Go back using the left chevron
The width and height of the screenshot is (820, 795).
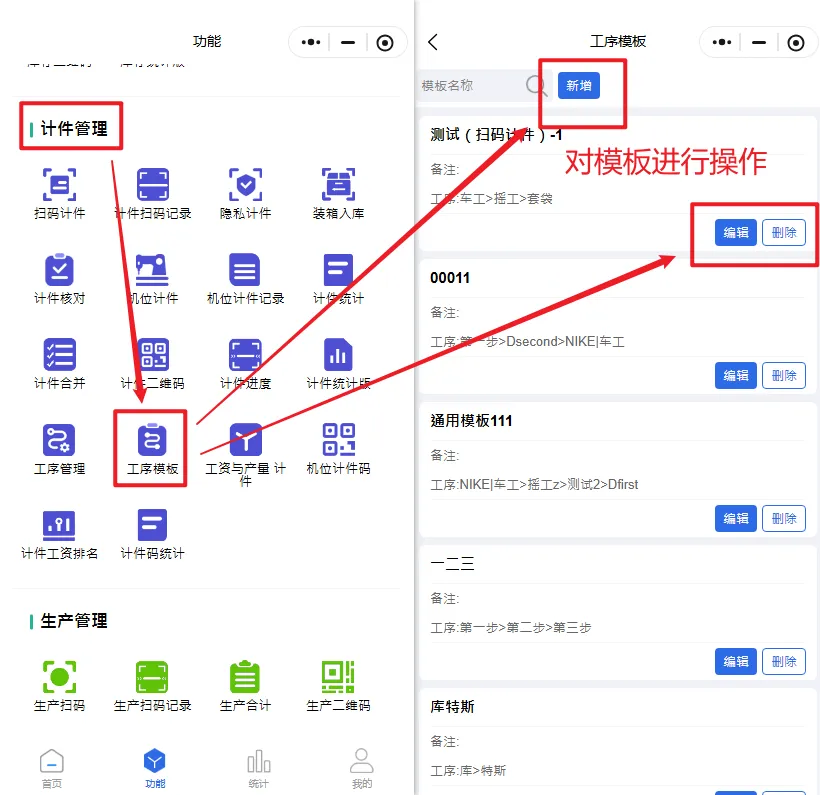pyautogui.click(x=433, y=42)
